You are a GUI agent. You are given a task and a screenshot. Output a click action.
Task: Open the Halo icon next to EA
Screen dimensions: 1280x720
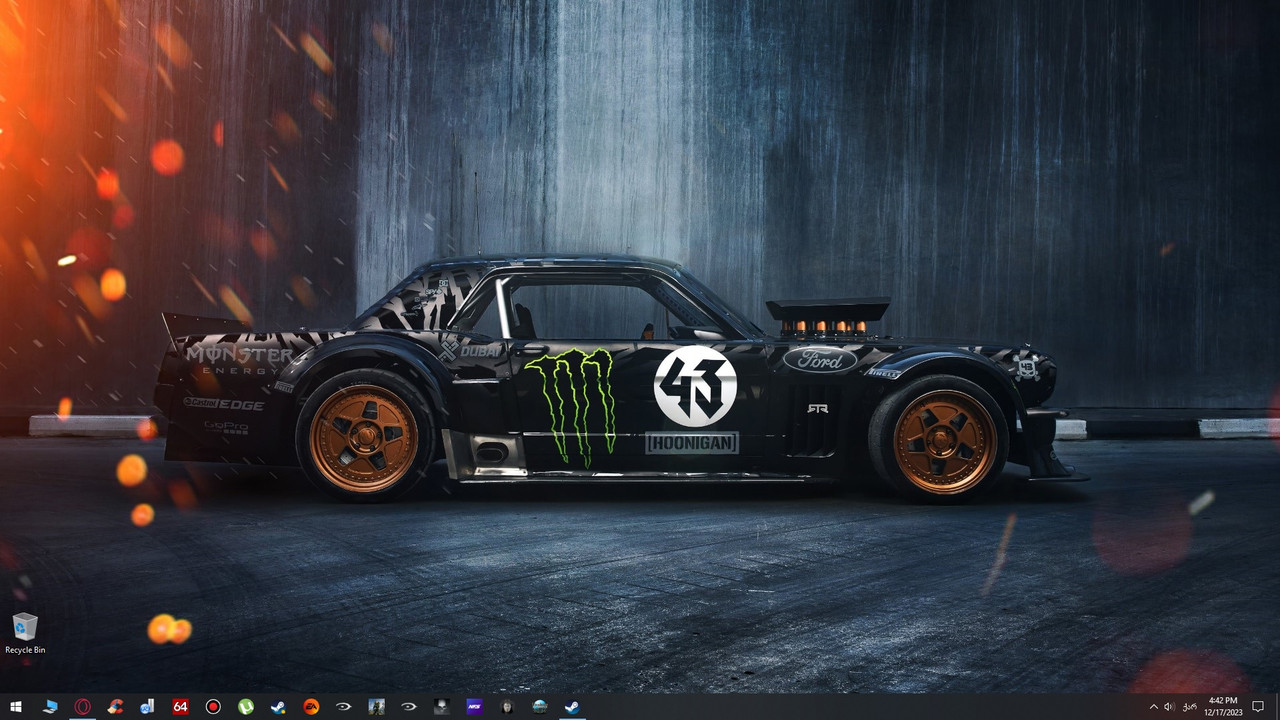pyautogui.click(x=343, y=707)
